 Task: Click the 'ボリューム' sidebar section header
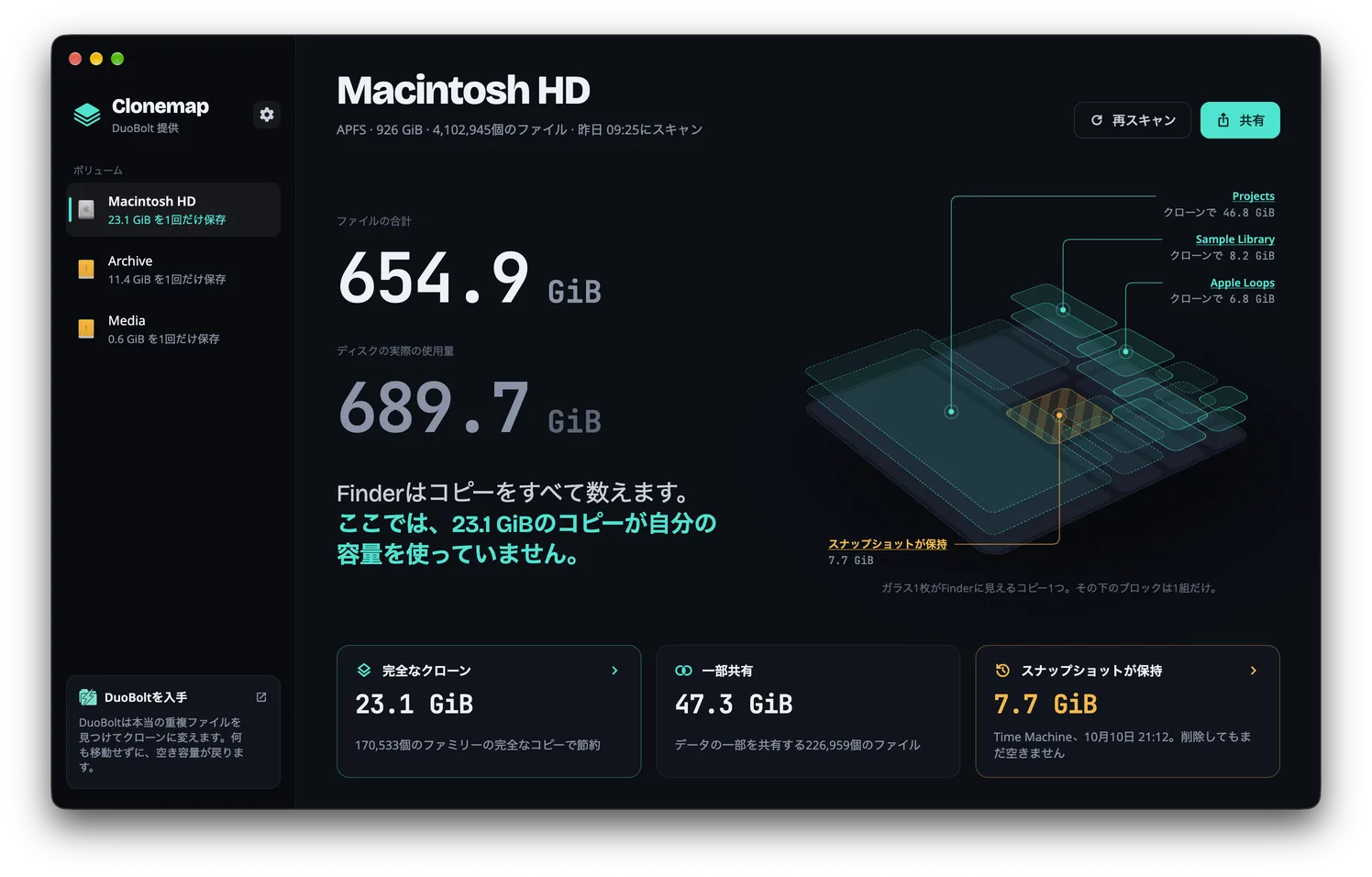[x=98, y=171]
